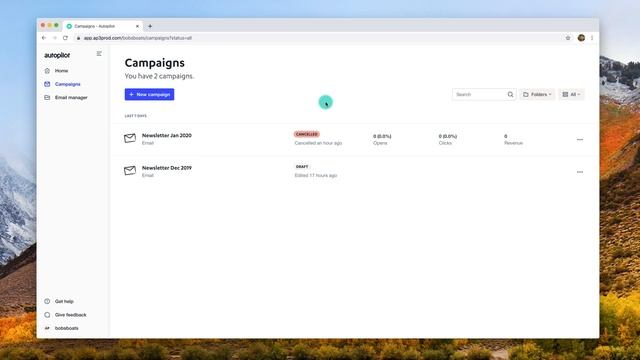Collapse the sidebar with the menu icon
Screen dimensions: 640x360
[99, 54]
